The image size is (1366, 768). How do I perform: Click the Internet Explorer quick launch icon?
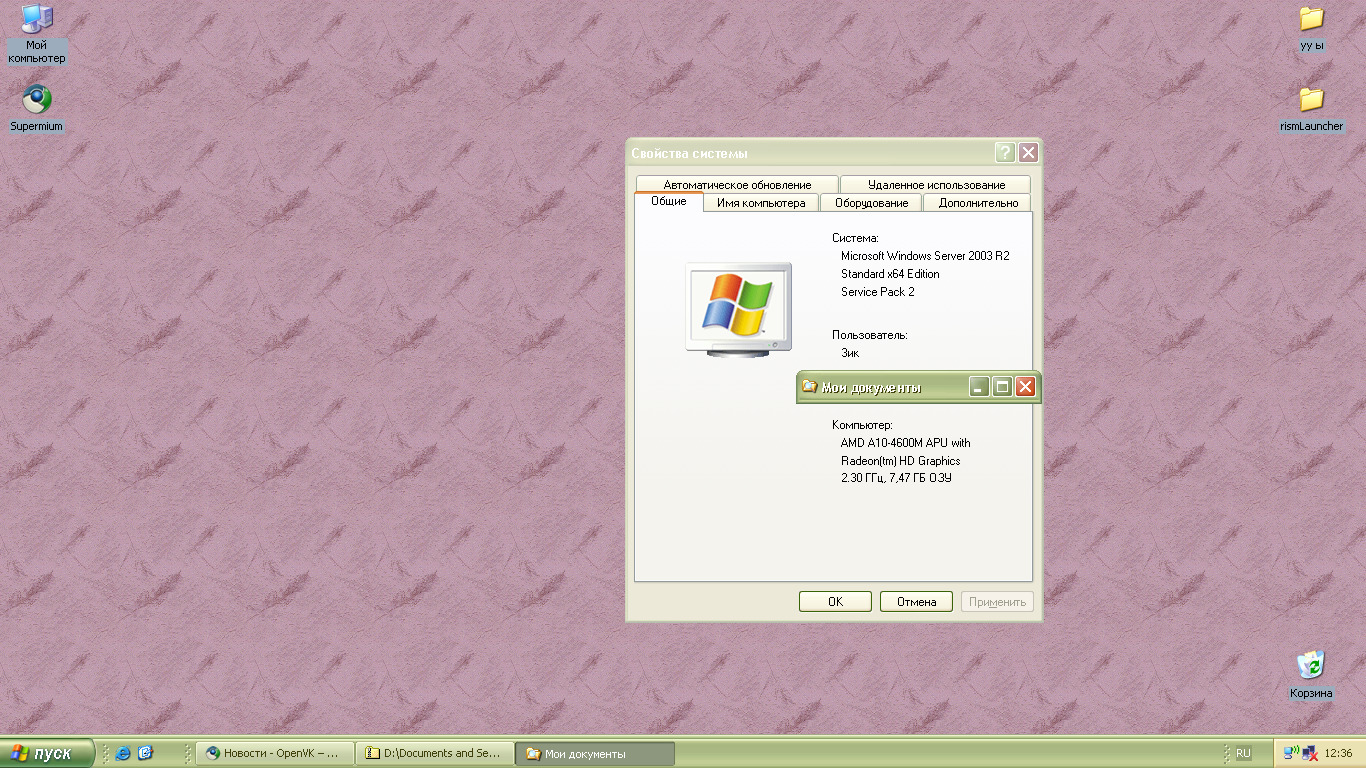(123, 753)
